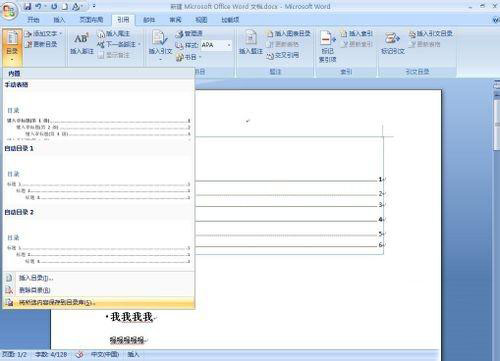Click 插入脚注 AB footnote button
This screenshot has height=361, width=500.
click(x=82, y=43)
